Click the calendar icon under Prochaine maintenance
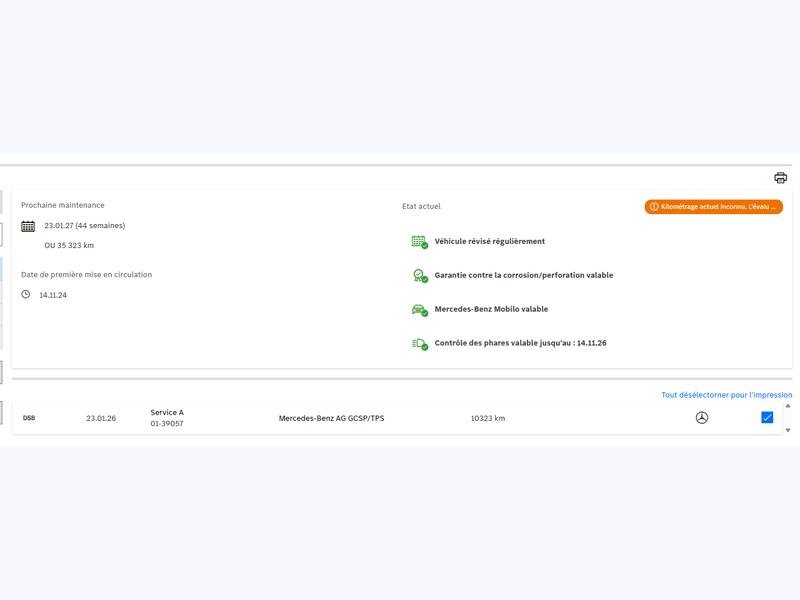 28,226
